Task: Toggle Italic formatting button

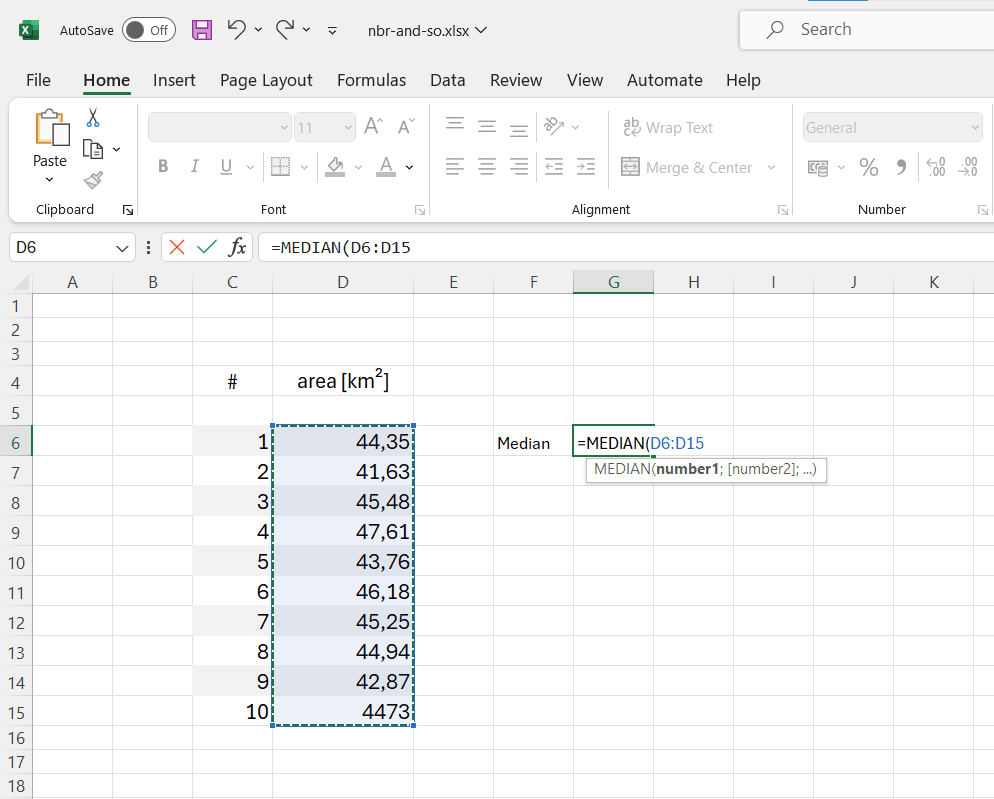Action: (x=194, y=167)
